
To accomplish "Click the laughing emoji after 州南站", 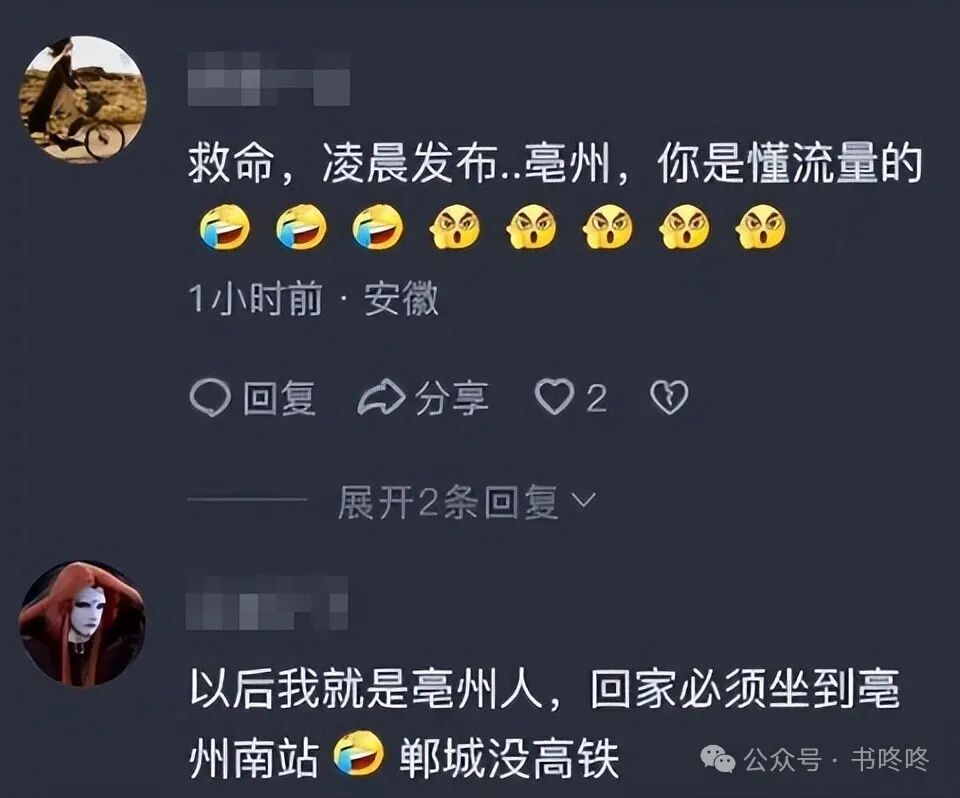I will (x=359, y=755).
